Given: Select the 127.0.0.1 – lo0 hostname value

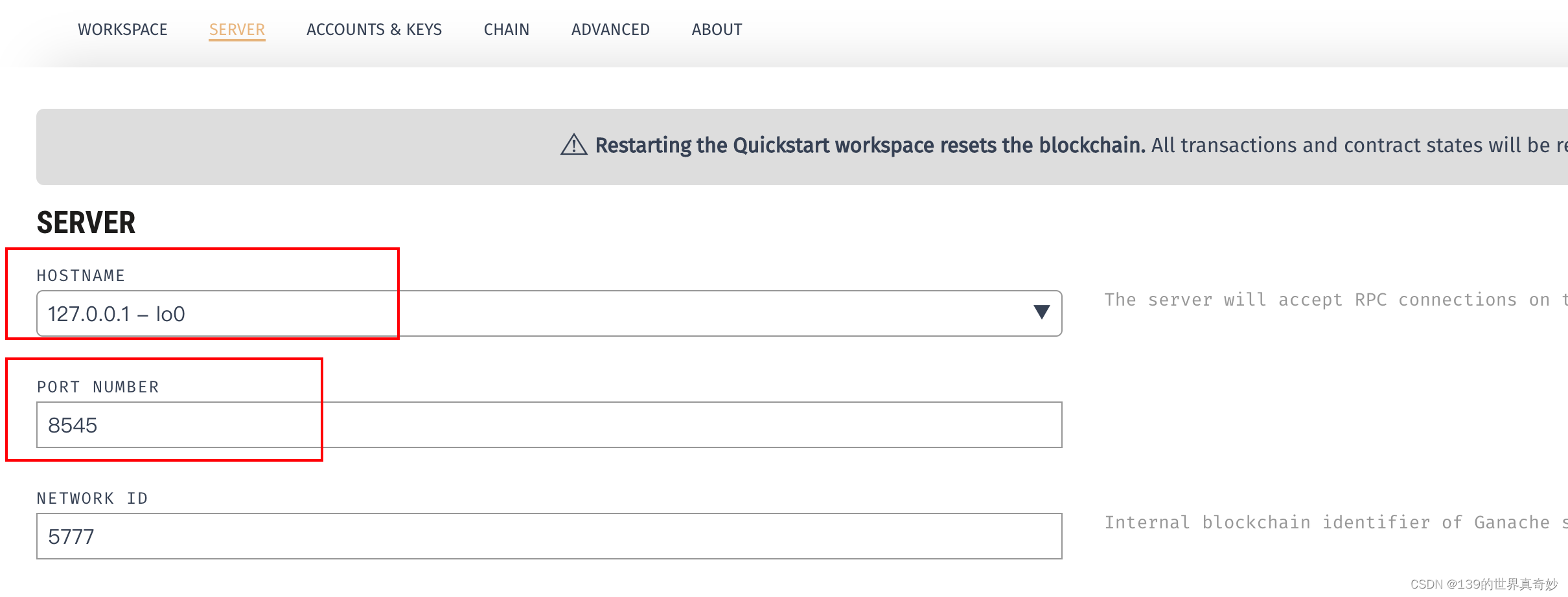Looking at the screenshot, I should [x=117, y=314].
